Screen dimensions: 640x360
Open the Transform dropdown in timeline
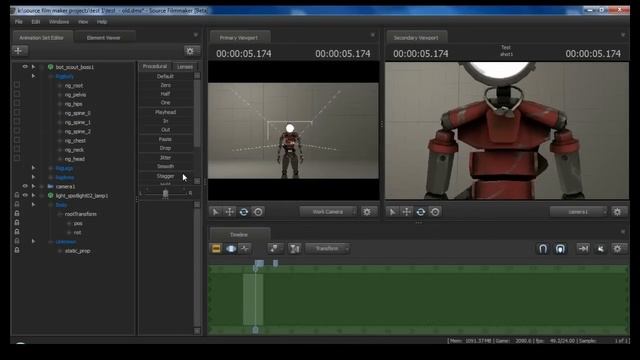tap(328, 249)
